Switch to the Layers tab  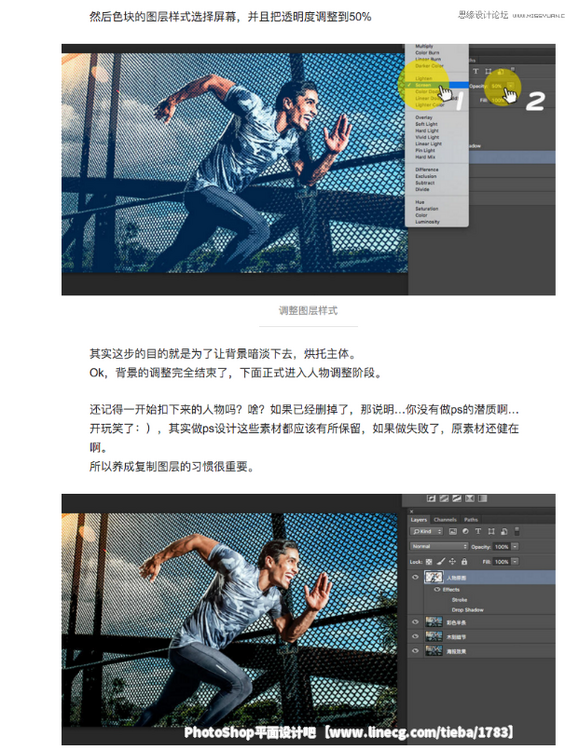(419, 519)
